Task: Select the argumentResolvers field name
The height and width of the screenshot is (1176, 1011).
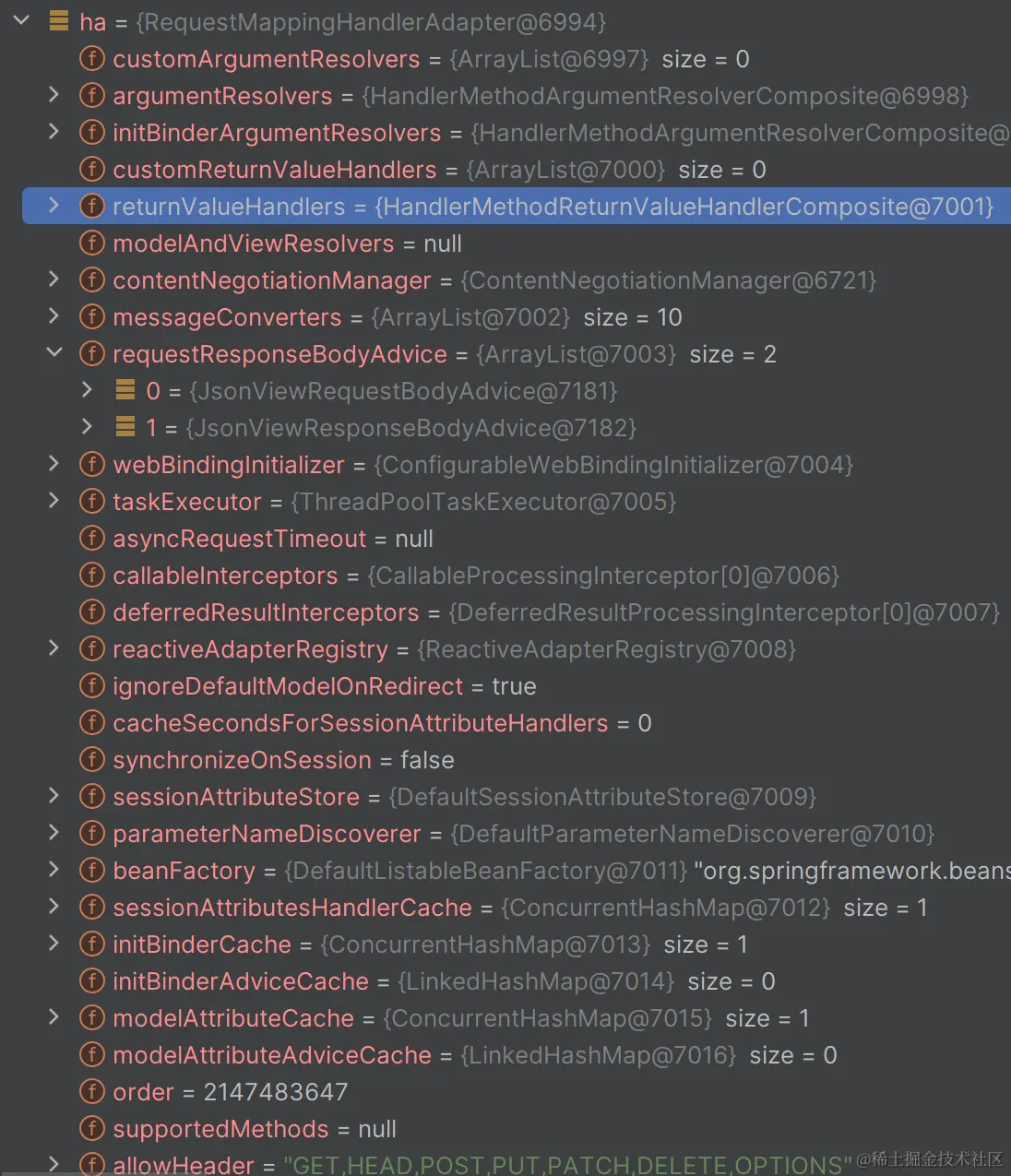Action: point(222,96)
